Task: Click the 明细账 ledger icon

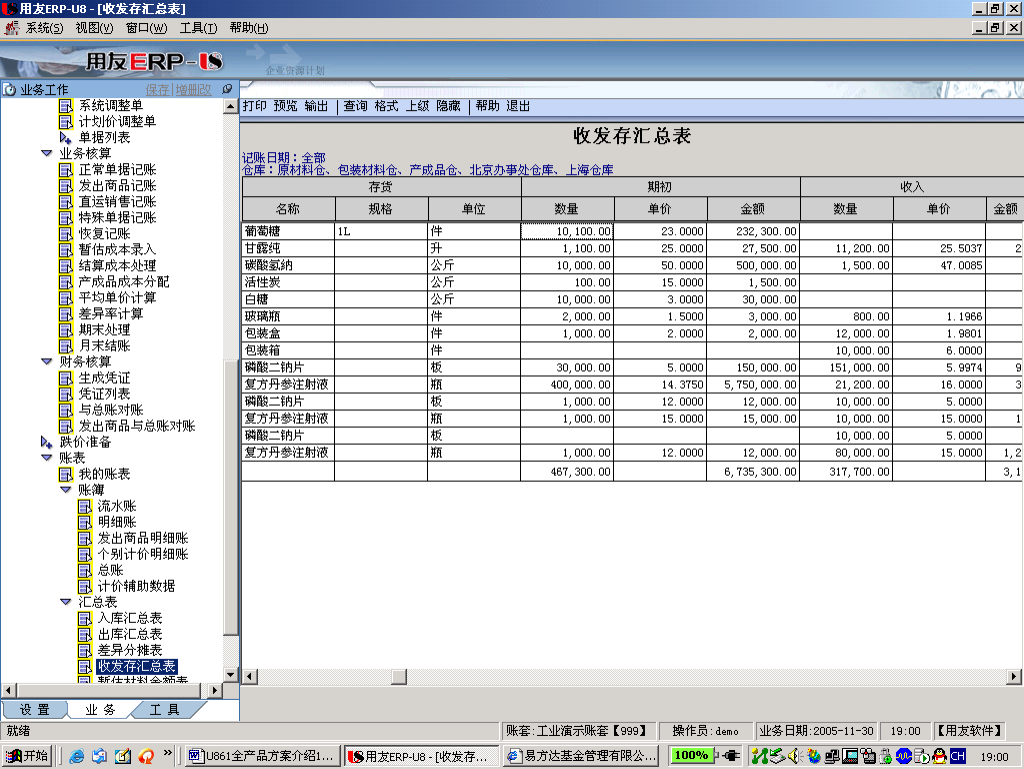Action: point(85,522)
